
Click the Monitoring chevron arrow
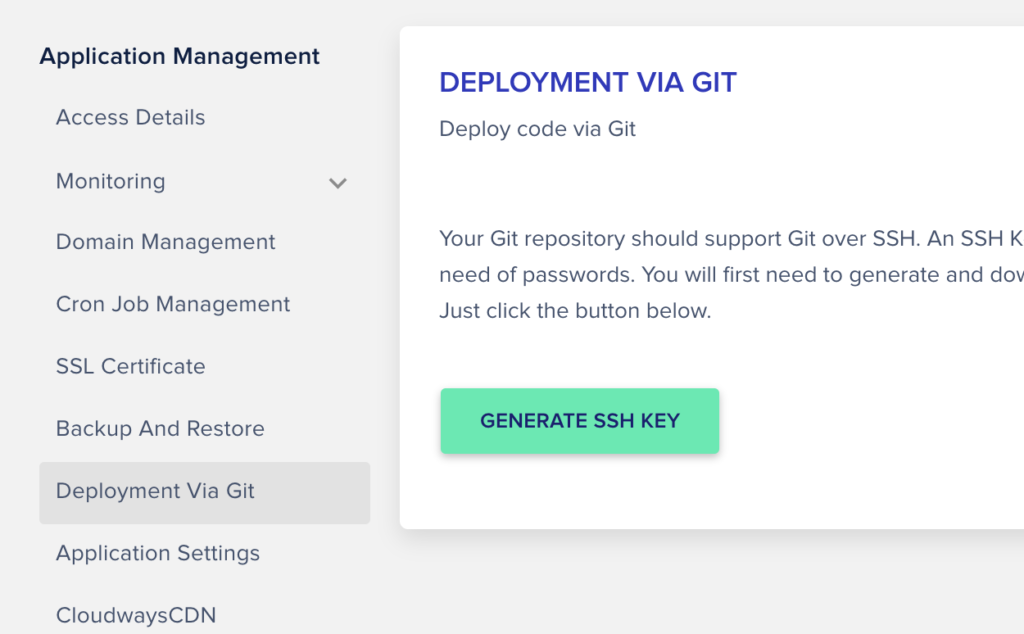pos(338,184)
